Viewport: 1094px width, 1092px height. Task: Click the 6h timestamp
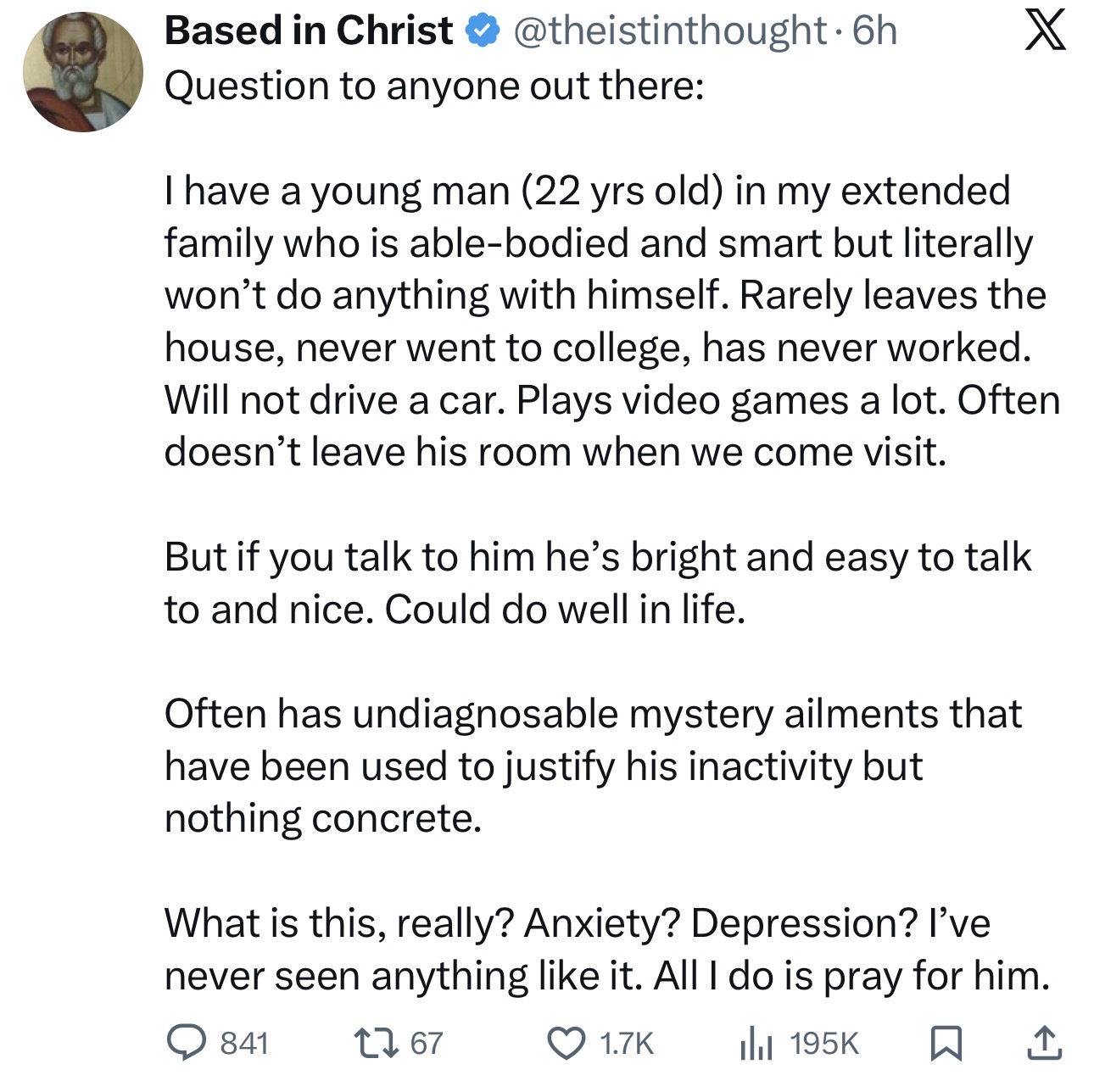coord(874,31)
